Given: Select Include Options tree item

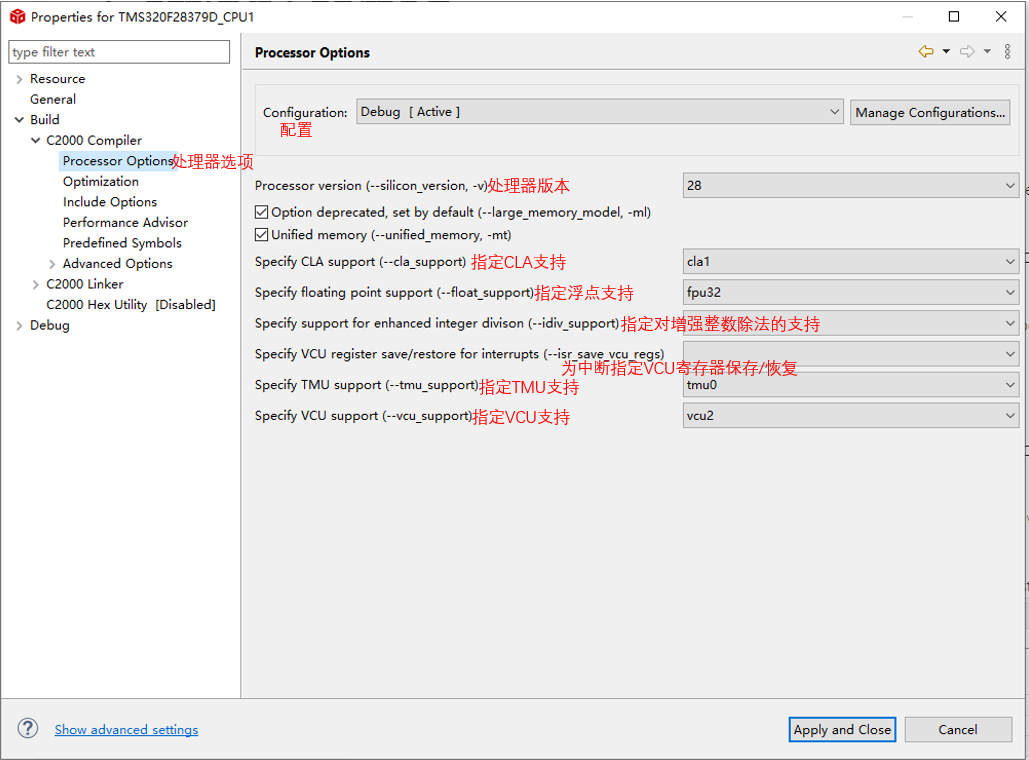Looking at the screenshot, I should click(x=110, y=201).
